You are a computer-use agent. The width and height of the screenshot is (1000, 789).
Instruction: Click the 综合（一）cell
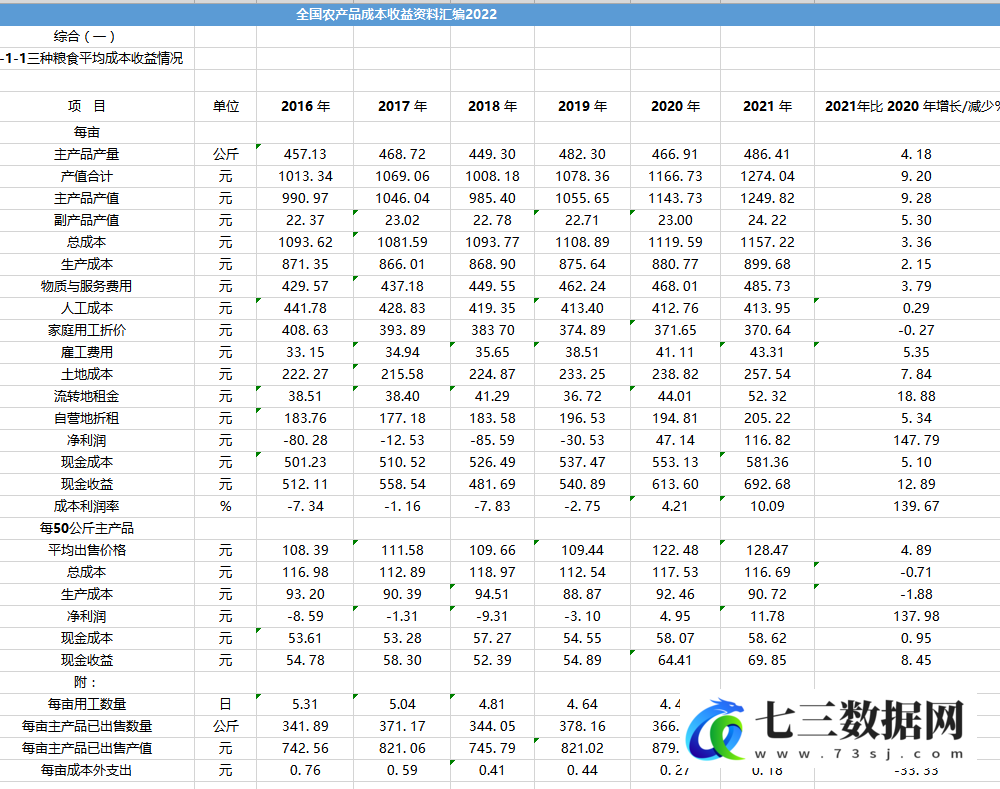(x=85, y=36)
